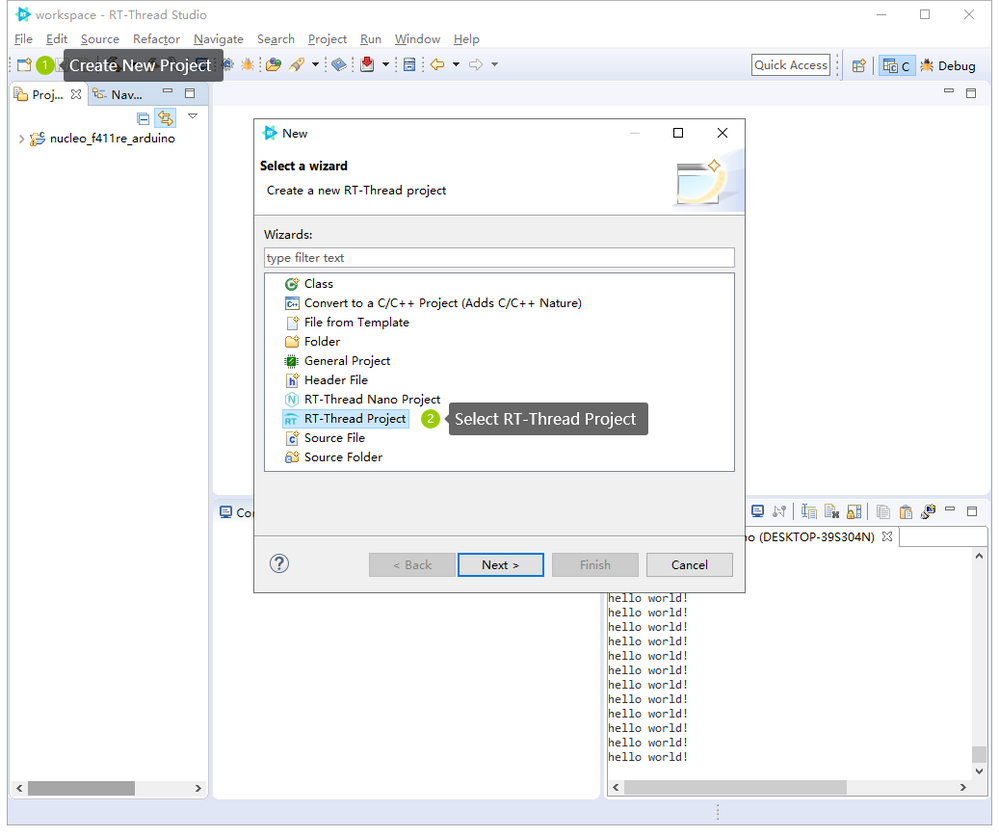Open the Source menu
This screenshot has height=832, width=999.
pyautogui.click(x=100, y=39)
